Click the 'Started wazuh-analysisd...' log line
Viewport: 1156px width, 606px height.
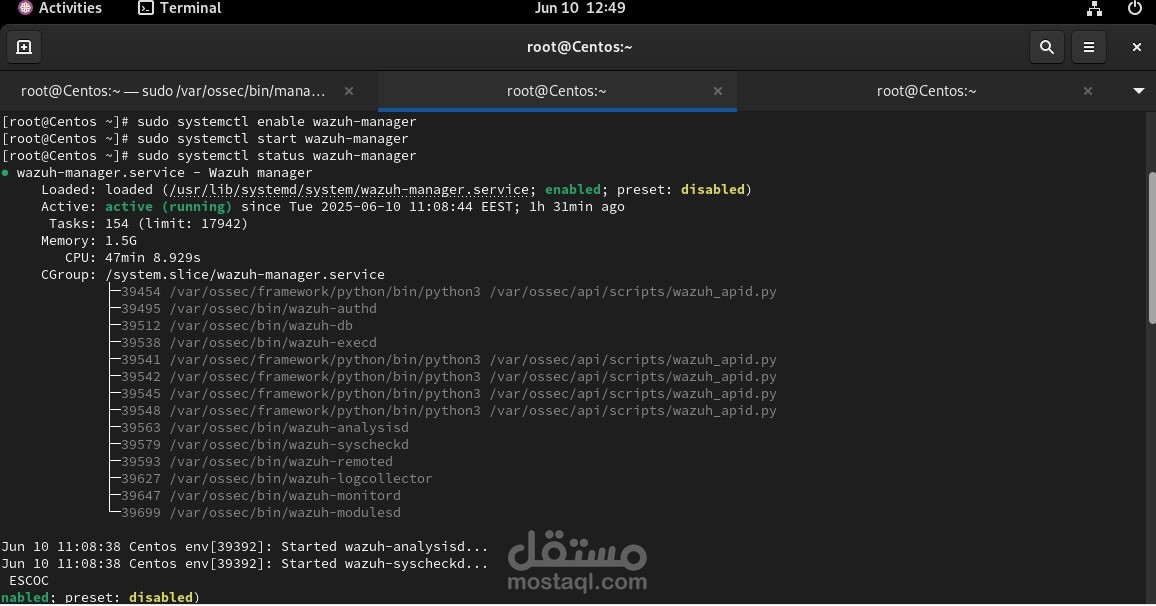245,546
